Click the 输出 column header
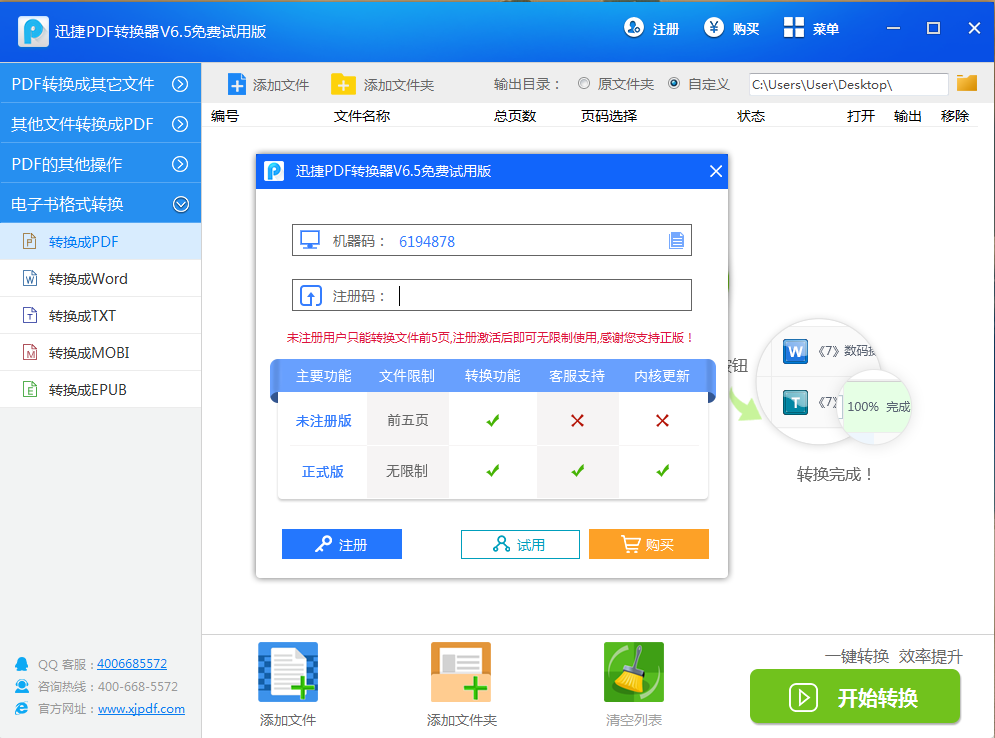This screenshot has width=995, height=738. click(907, 116)
